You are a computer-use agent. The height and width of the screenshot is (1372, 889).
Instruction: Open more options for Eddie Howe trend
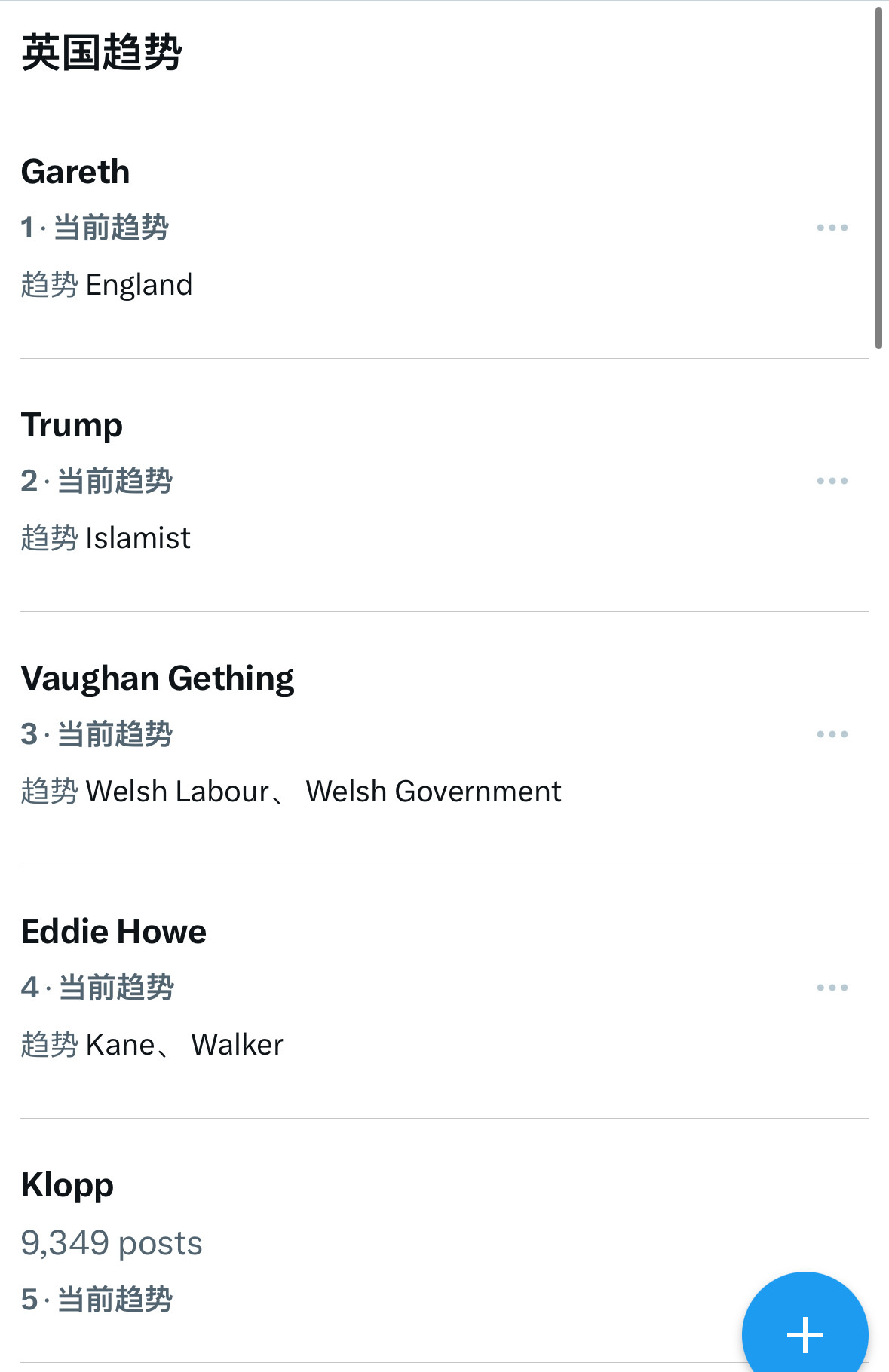click(832, 988)
